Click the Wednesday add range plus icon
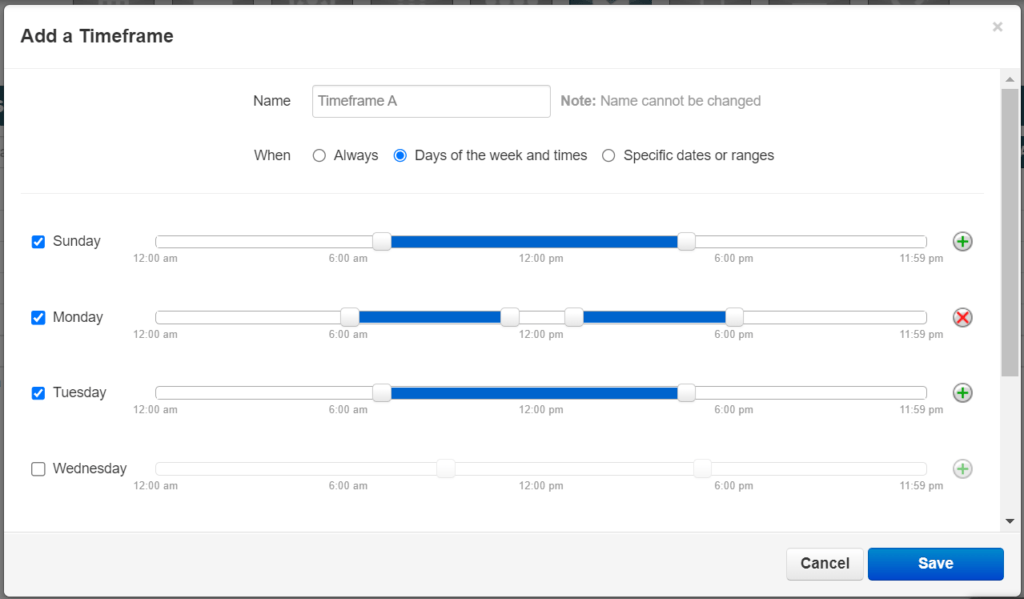 pos(962,468)
